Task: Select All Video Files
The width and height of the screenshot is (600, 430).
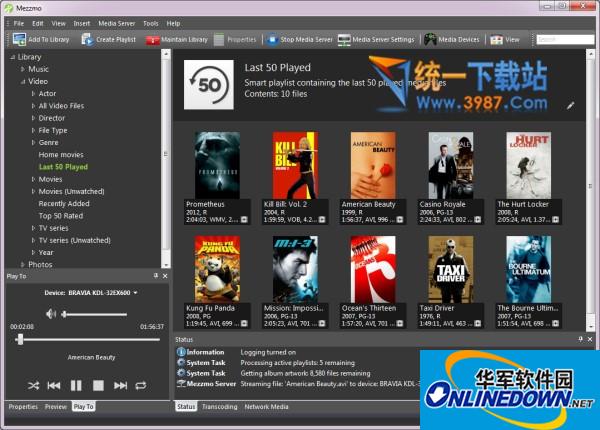Action: pyautogui.click(x=61, y=106)
